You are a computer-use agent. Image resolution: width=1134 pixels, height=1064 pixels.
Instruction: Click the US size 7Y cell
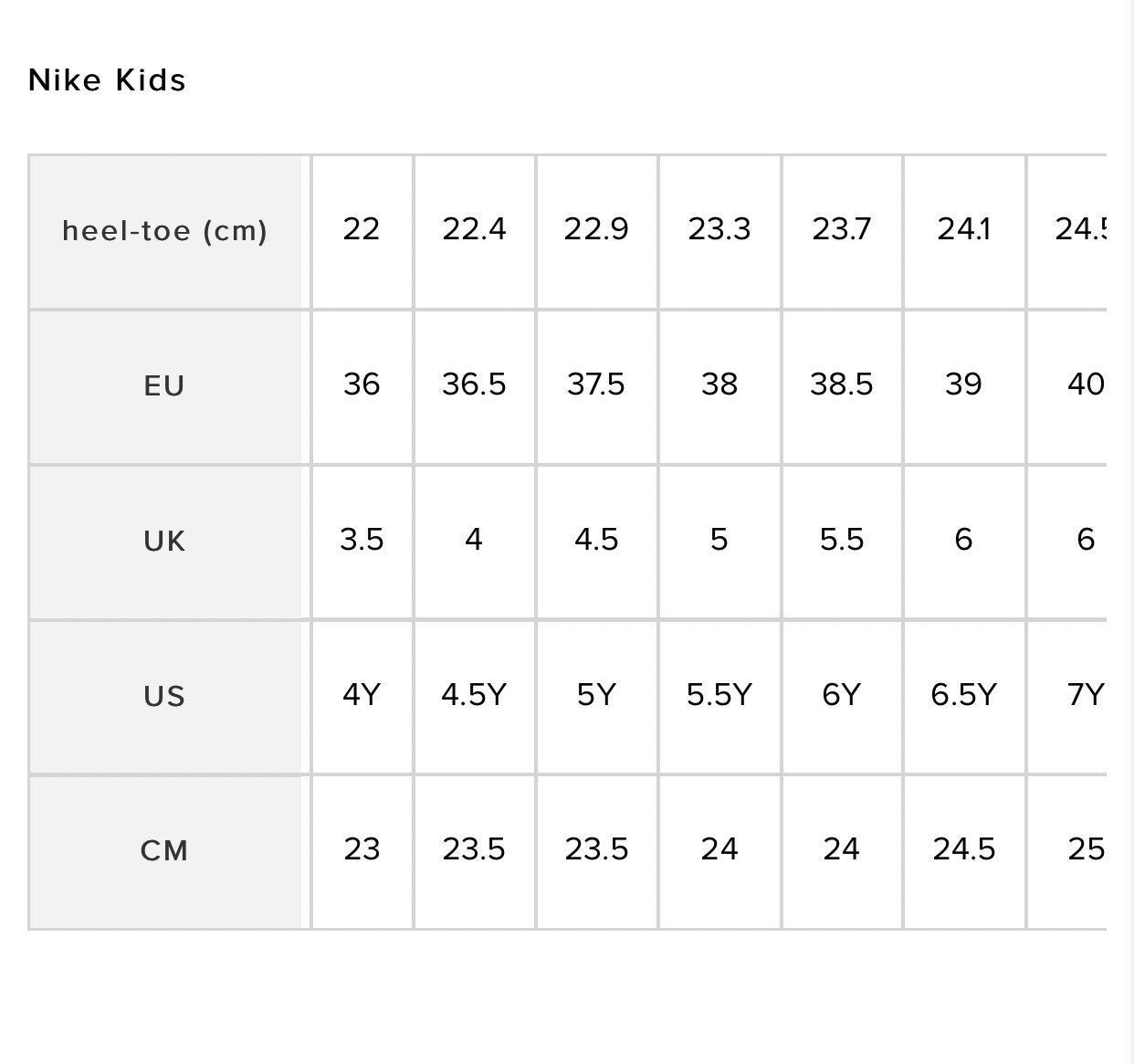pyautogui.click(x=1086, y=698)
